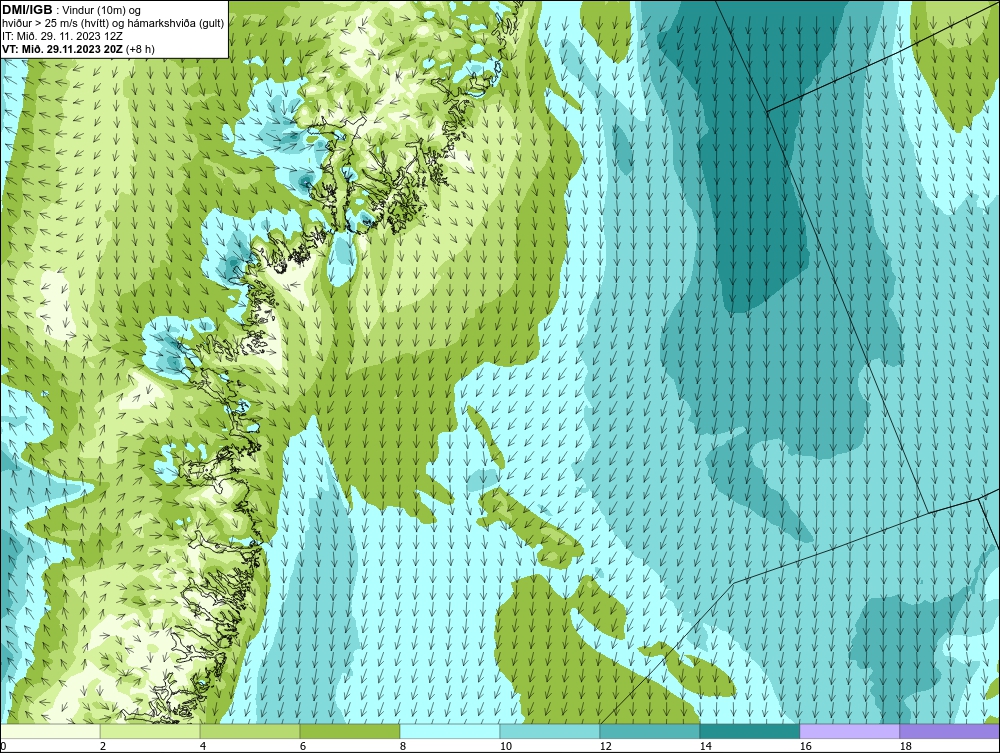Click the legend label '4'
Viewport: 1000px width, 753px height.
(x=203, y=746)
